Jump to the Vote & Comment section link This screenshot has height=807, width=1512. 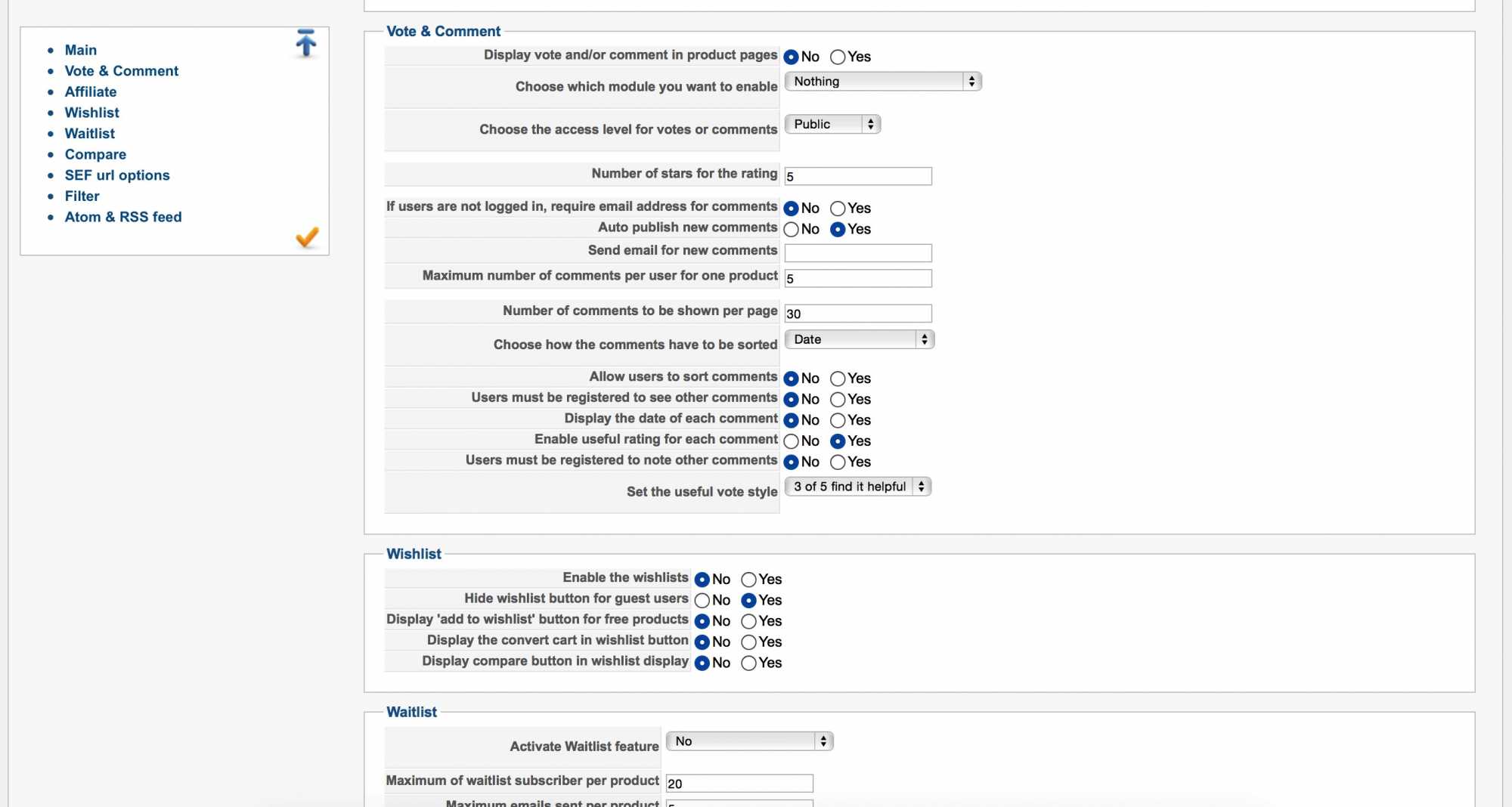coord(122,71)
